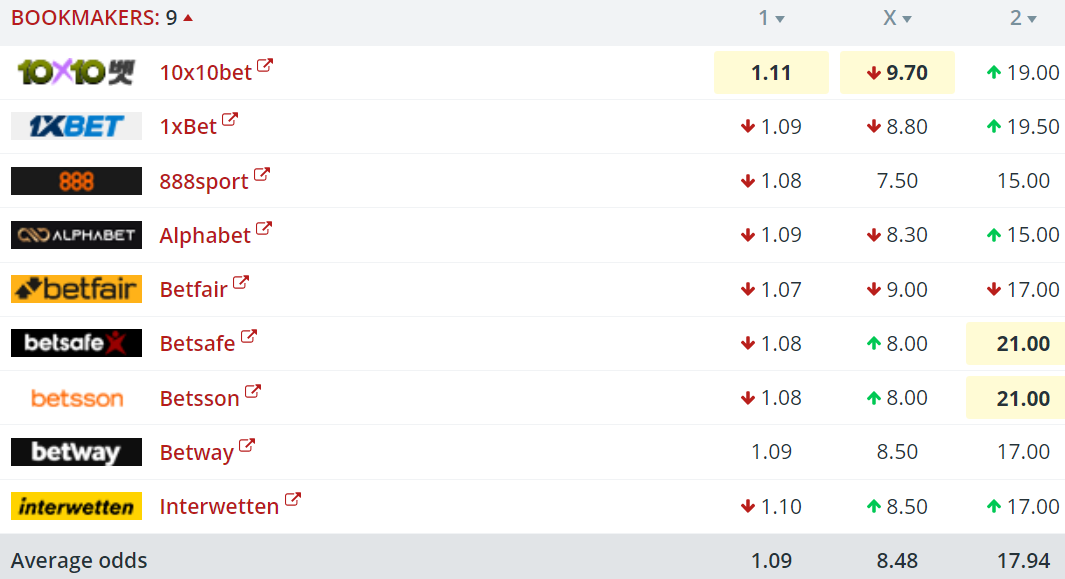Open external link icon next to Alphabet
Image resolution: width=1065 pixels, height=579 pixels.
tap(264, 229)
